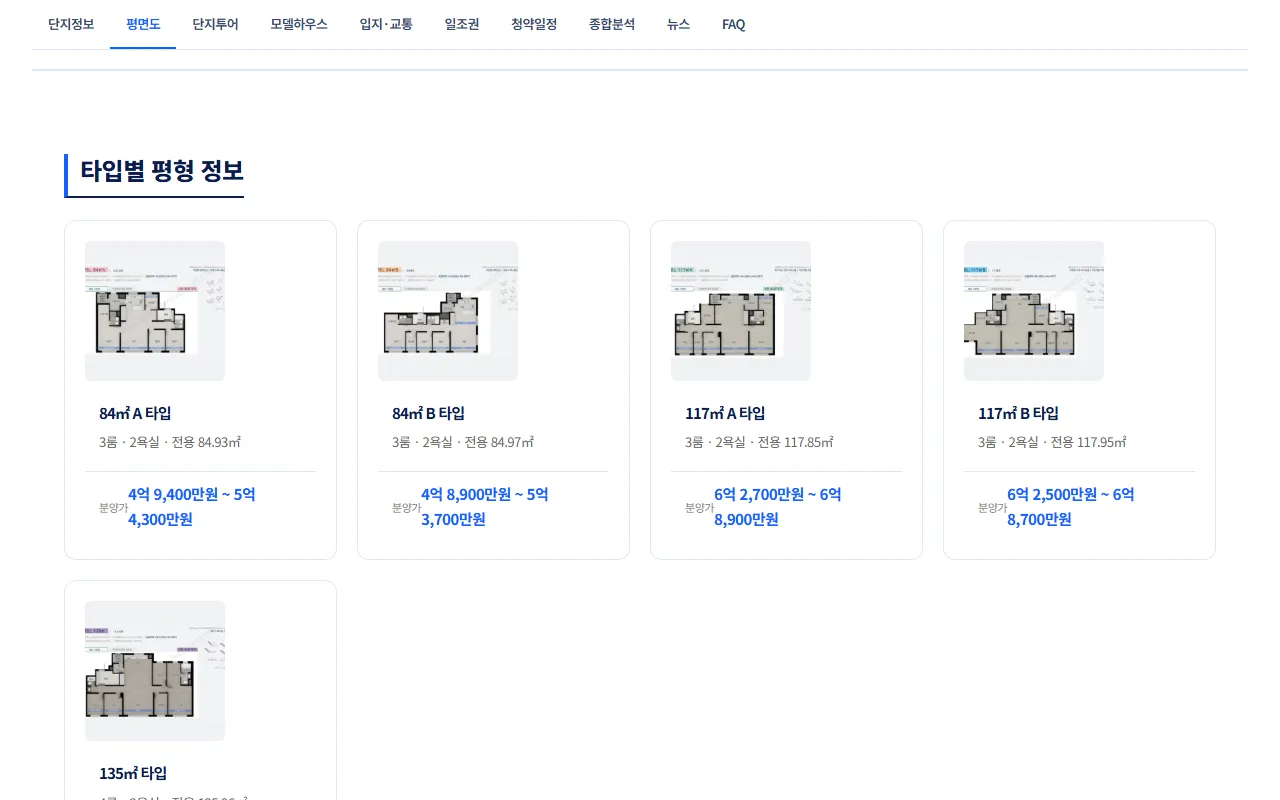
Task: Go to the 입지·교통 tab
Action: [x=386, y=24]
